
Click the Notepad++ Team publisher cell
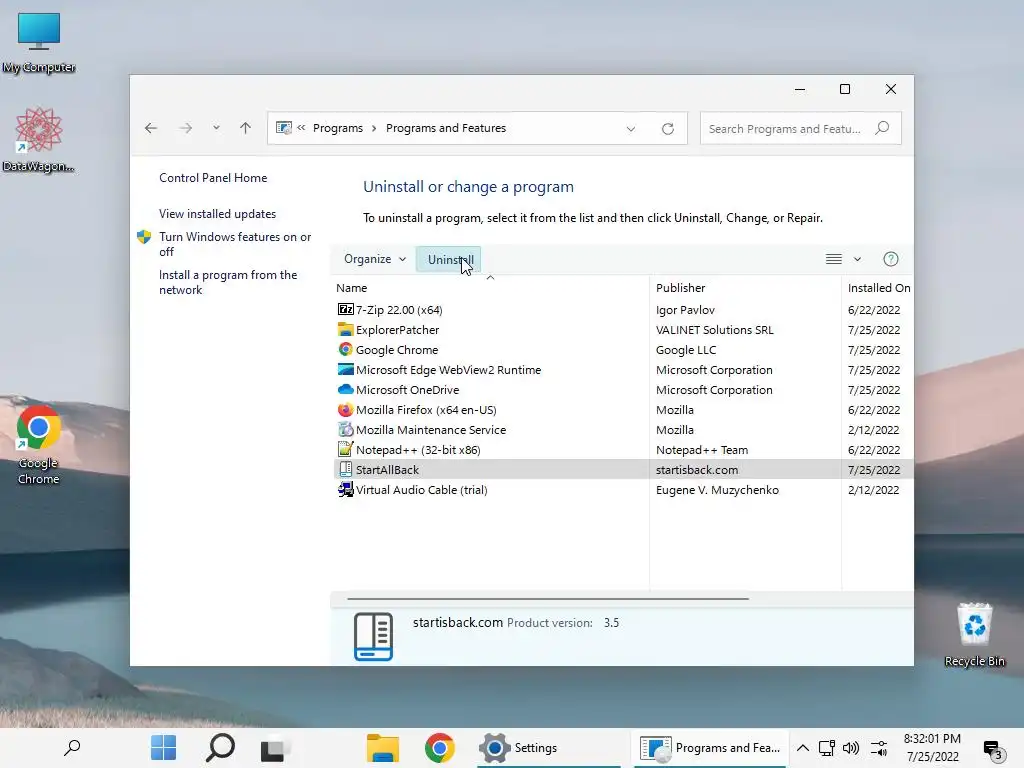tap(702, 450)
